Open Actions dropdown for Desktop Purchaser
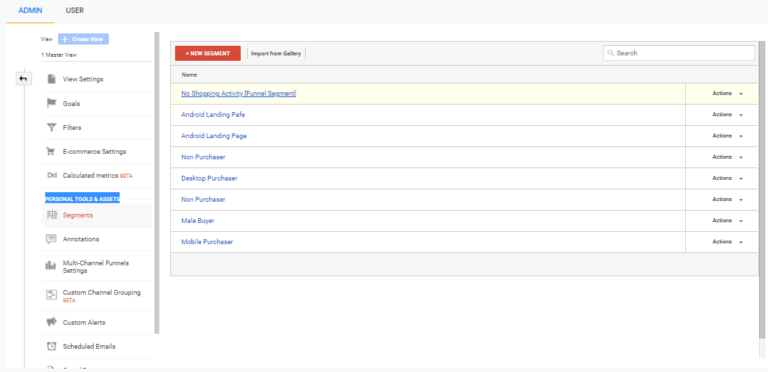Screen dimensions: 768x372 tap(727, 178)
